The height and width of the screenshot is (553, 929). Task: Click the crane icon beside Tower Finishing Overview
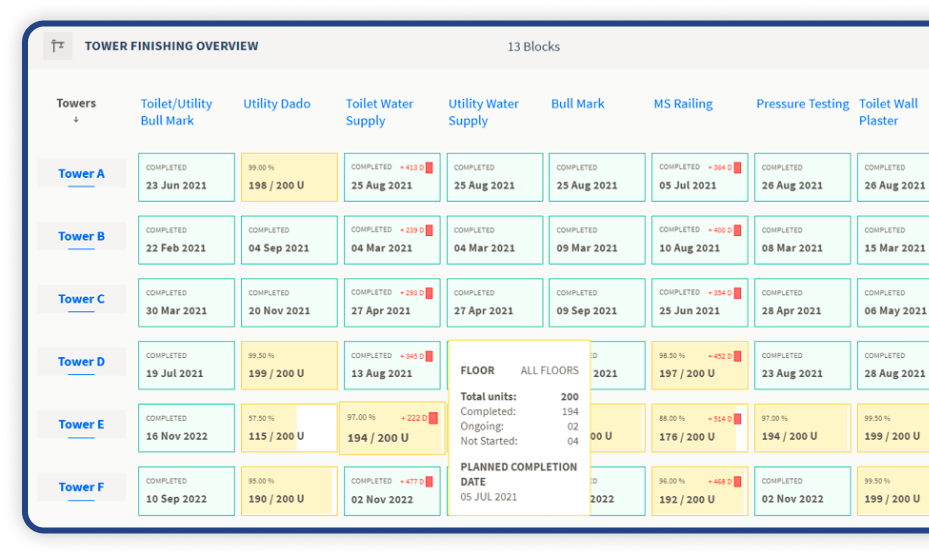pos(57,46)
